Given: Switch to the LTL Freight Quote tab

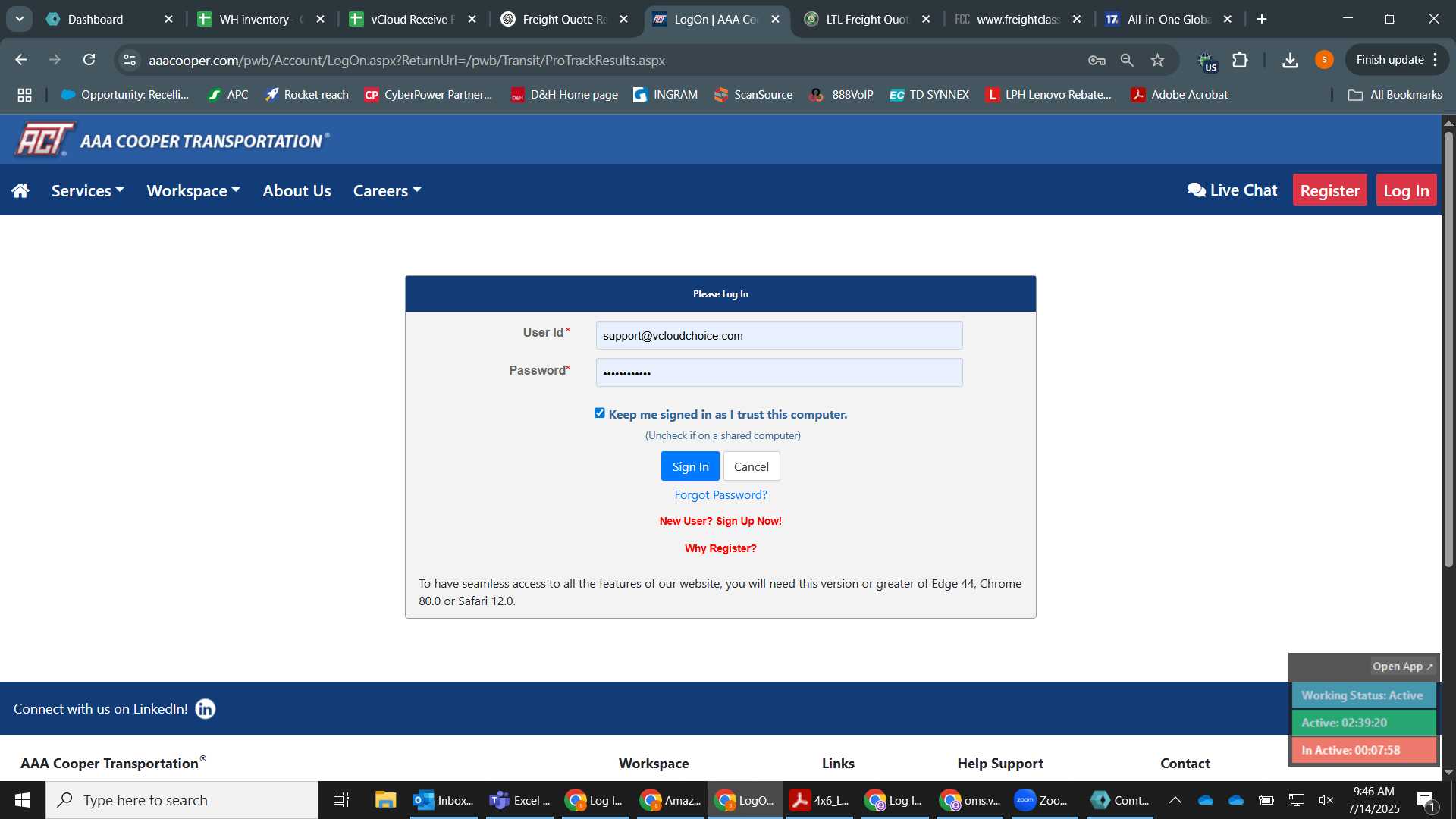Looking at the screenshot, I should click(x=868, y=19).
